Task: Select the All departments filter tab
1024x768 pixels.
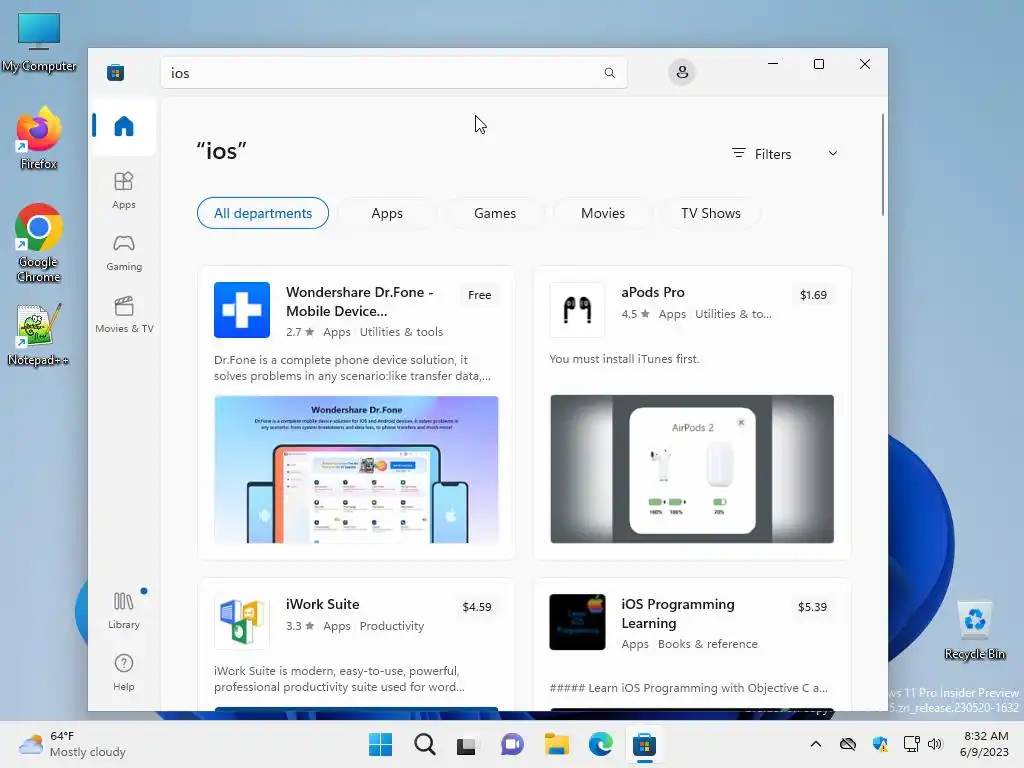Action: tap(263, 213)
